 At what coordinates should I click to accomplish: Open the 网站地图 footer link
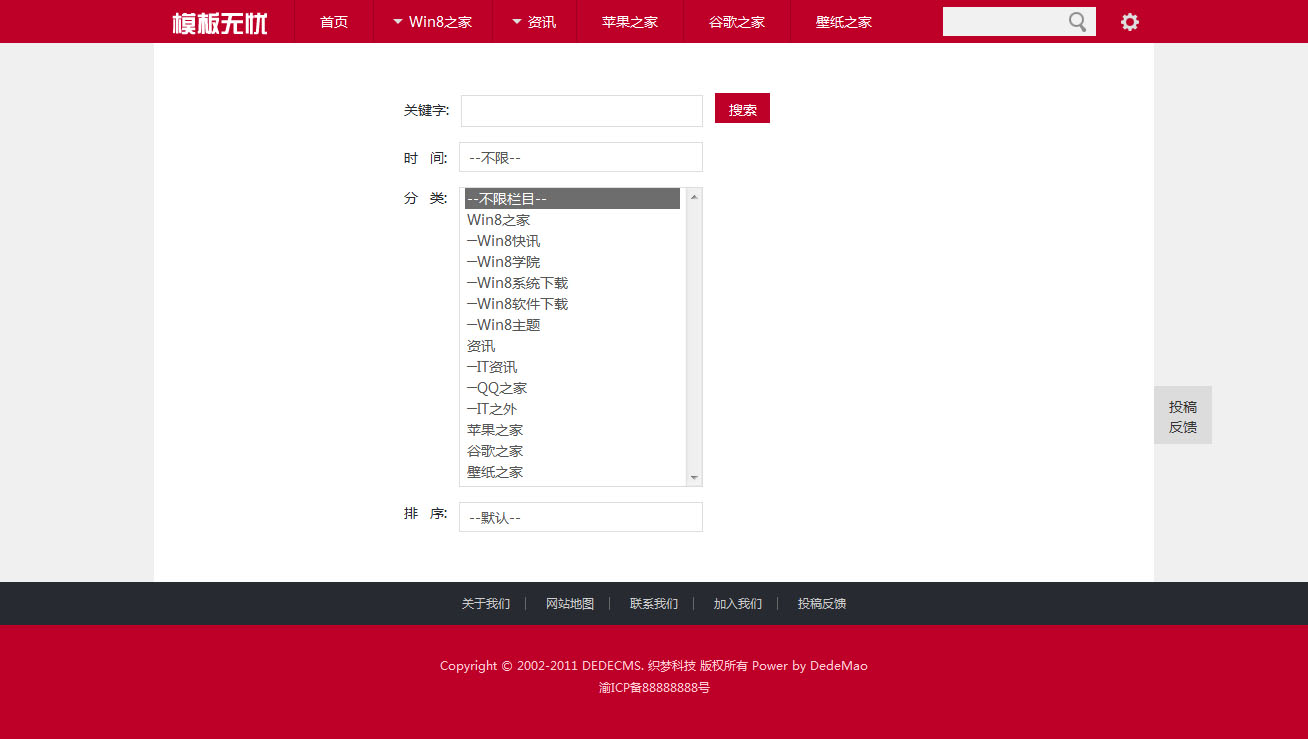click(x=570, y=604)
